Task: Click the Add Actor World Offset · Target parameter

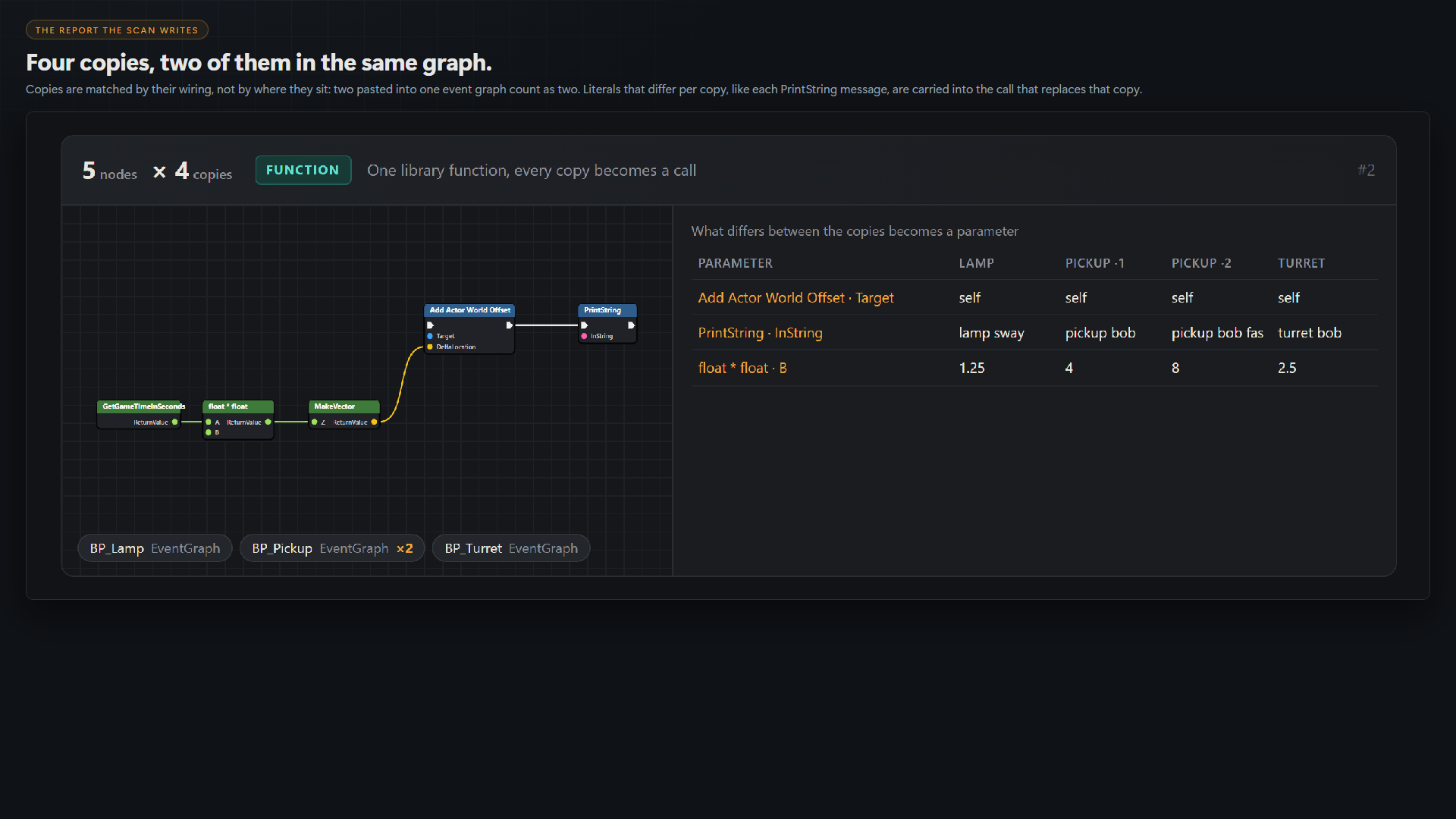Action: click(795, 298)
